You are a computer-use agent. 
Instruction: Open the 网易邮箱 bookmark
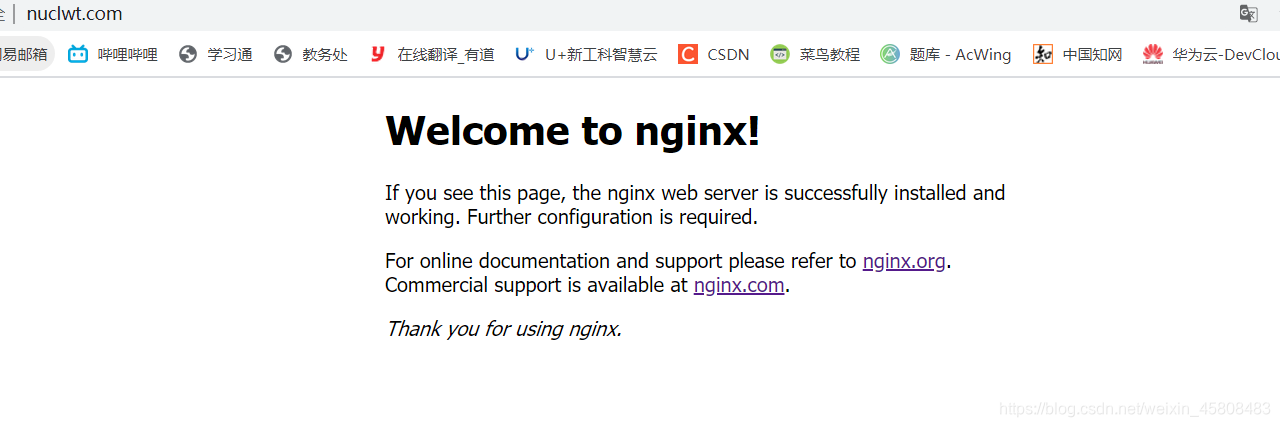[24, 54]
